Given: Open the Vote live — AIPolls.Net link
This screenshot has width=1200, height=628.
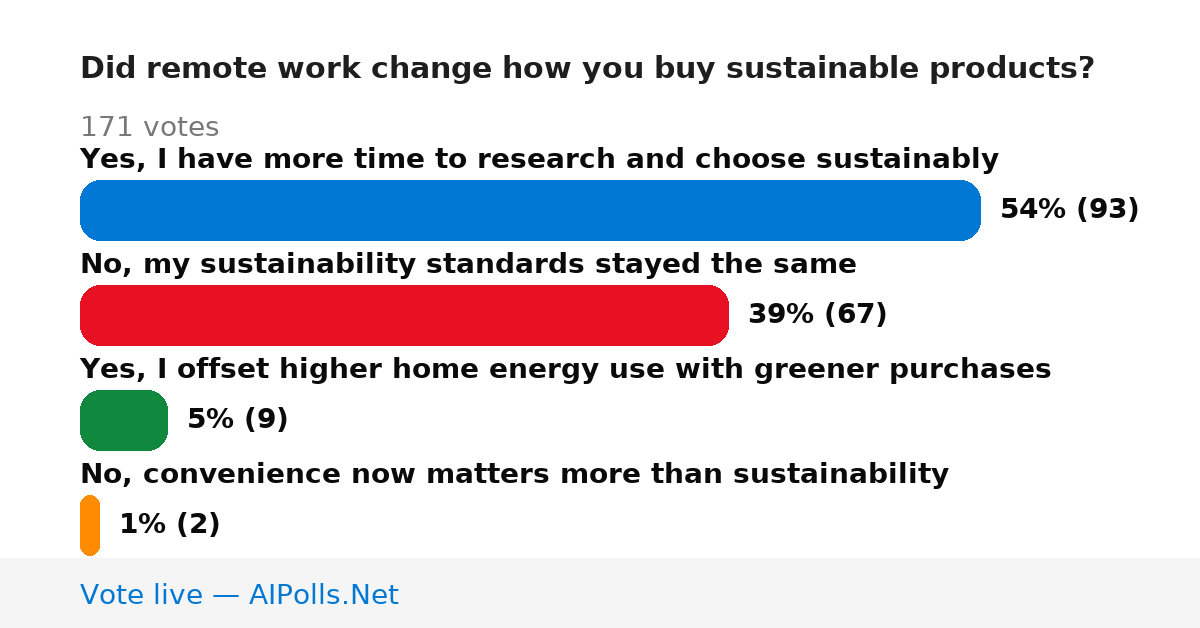Looking at the screenshot, I should (x=239, y=595).
